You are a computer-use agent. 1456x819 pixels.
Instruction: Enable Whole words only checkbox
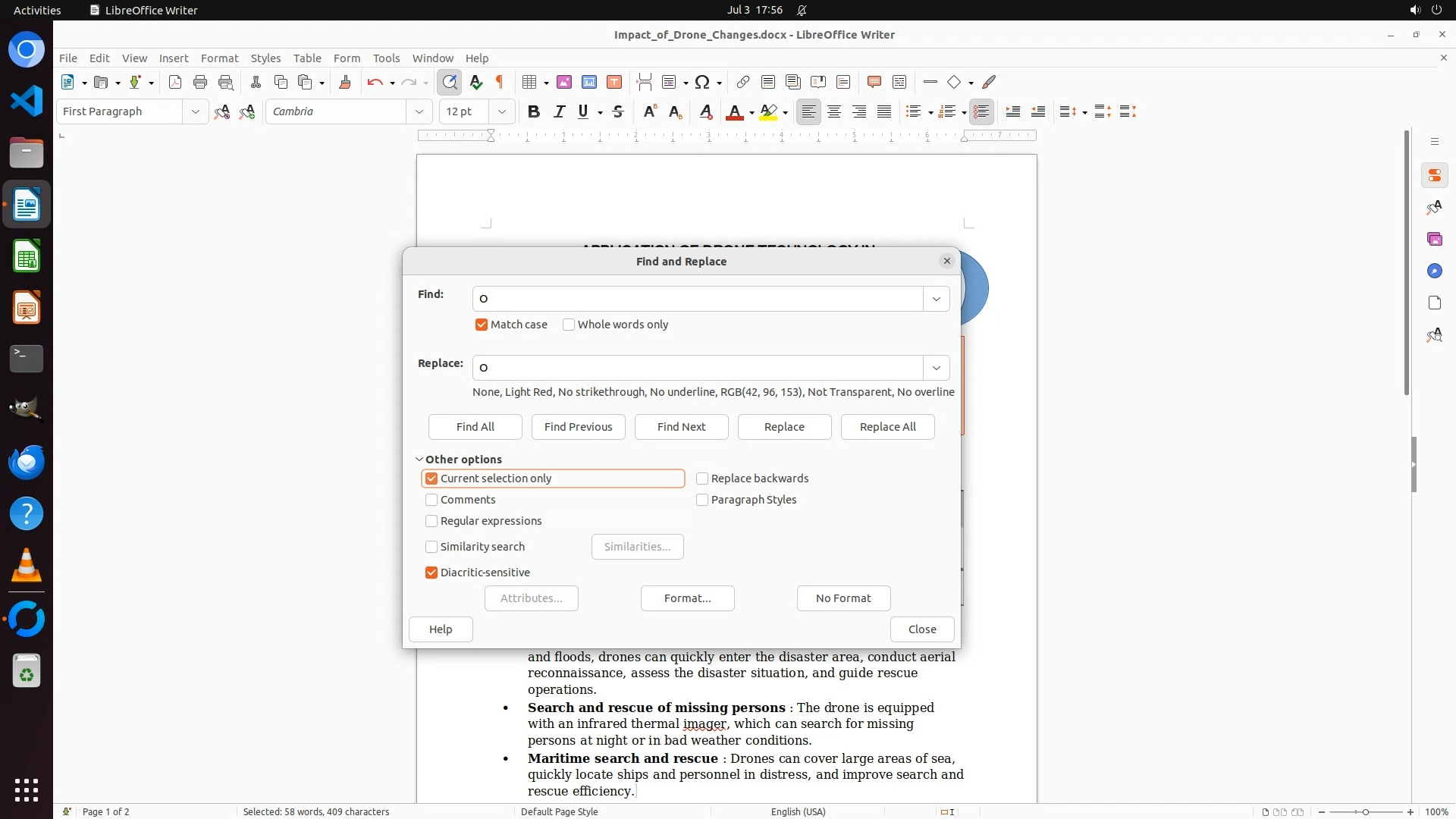click(x=569, y=325)
